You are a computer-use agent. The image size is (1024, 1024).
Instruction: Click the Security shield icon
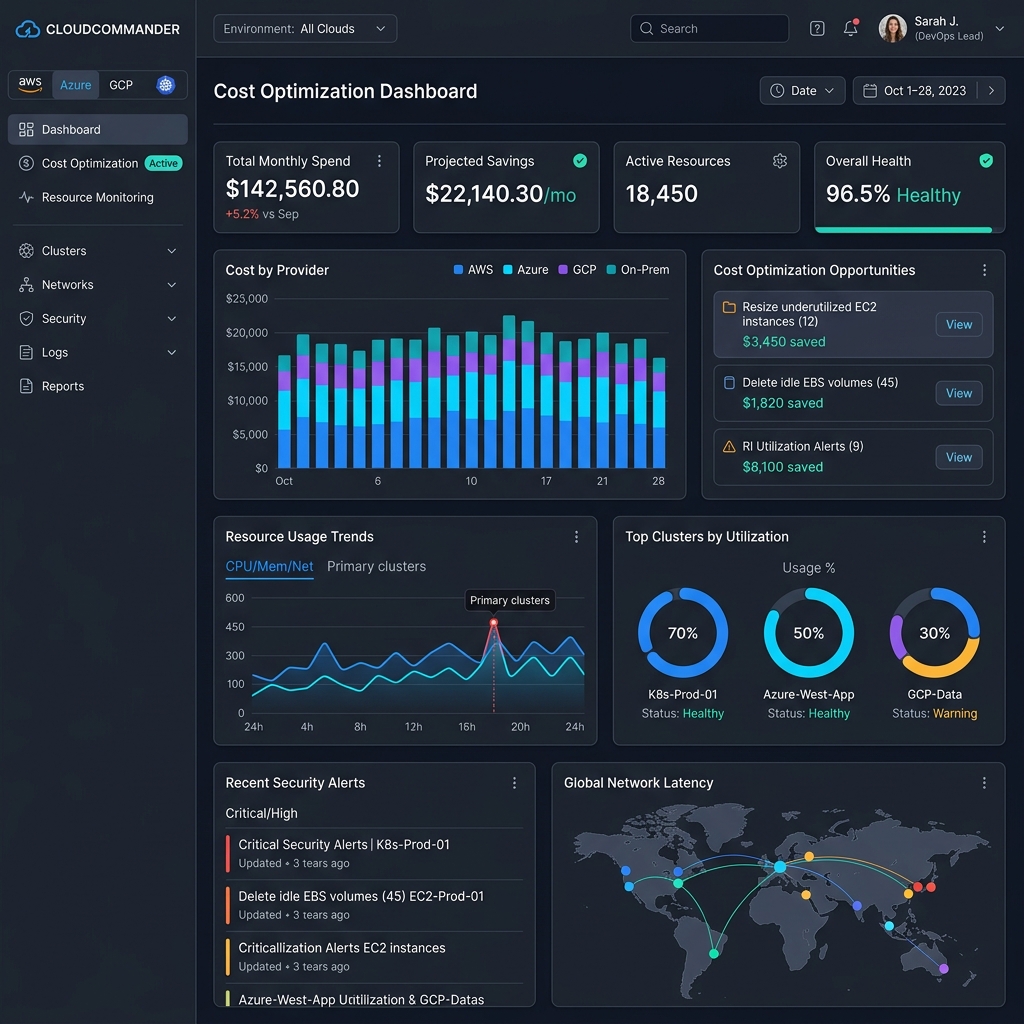(26, 319)
